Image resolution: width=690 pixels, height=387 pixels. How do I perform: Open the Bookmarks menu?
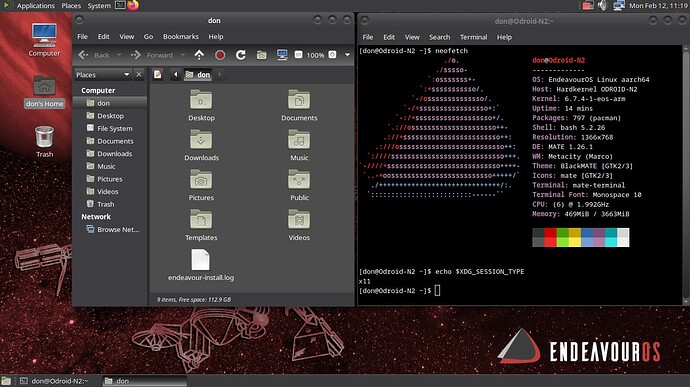[180, 37]
